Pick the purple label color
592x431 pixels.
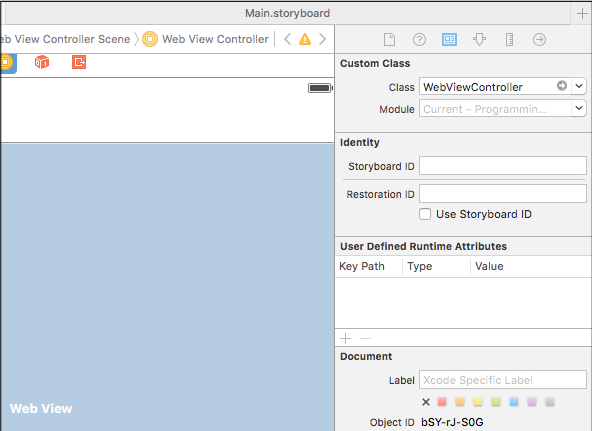click(532, 402)
